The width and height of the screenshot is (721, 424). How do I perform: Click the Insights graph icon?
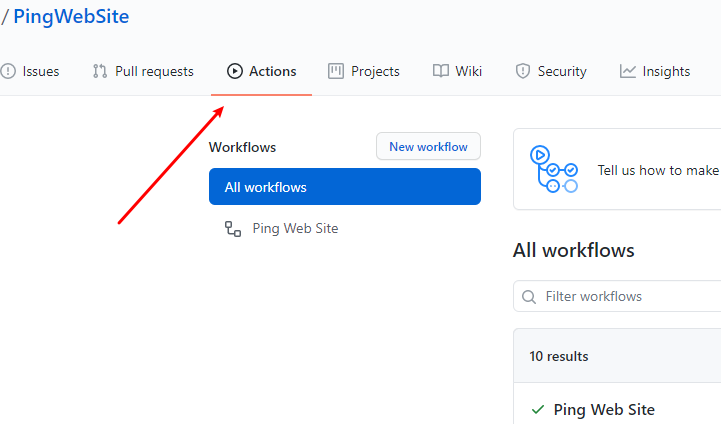[x=628, y=71]
